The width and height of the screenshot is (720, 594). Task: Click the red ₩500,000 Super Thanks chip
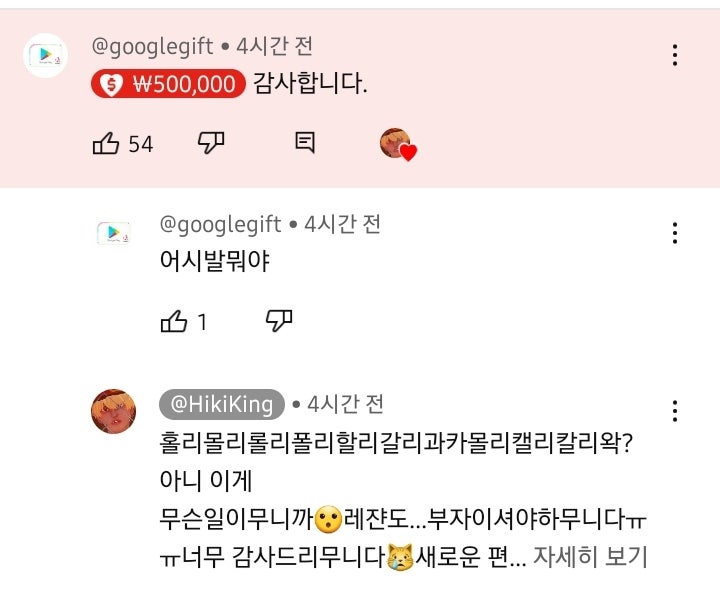(168, 85)
